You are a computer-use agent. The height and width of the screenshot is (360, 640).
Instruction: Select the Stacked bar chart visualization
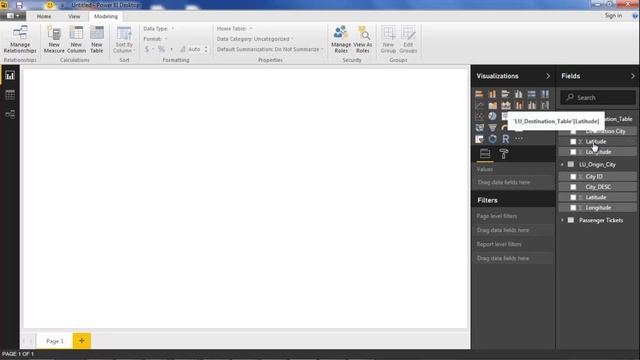[x=479, y=94]
